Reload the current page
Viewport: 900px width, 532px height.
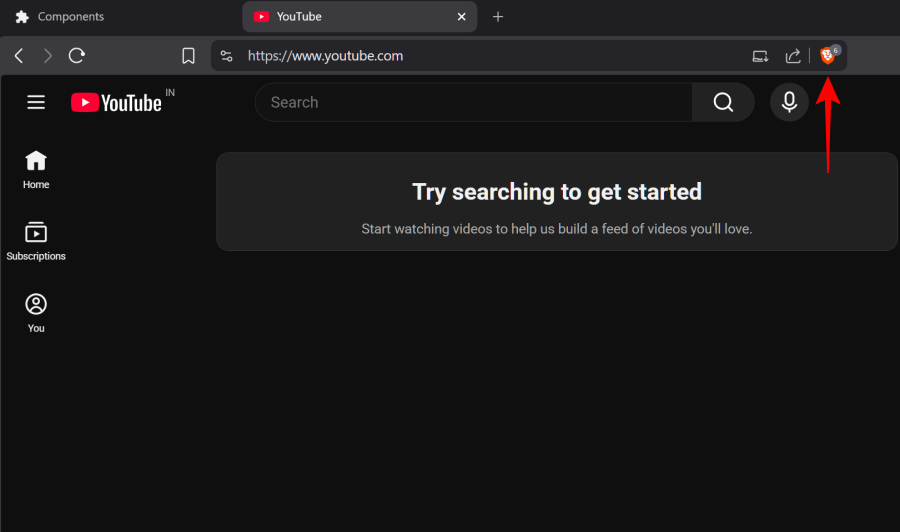[x=77, y=56]
